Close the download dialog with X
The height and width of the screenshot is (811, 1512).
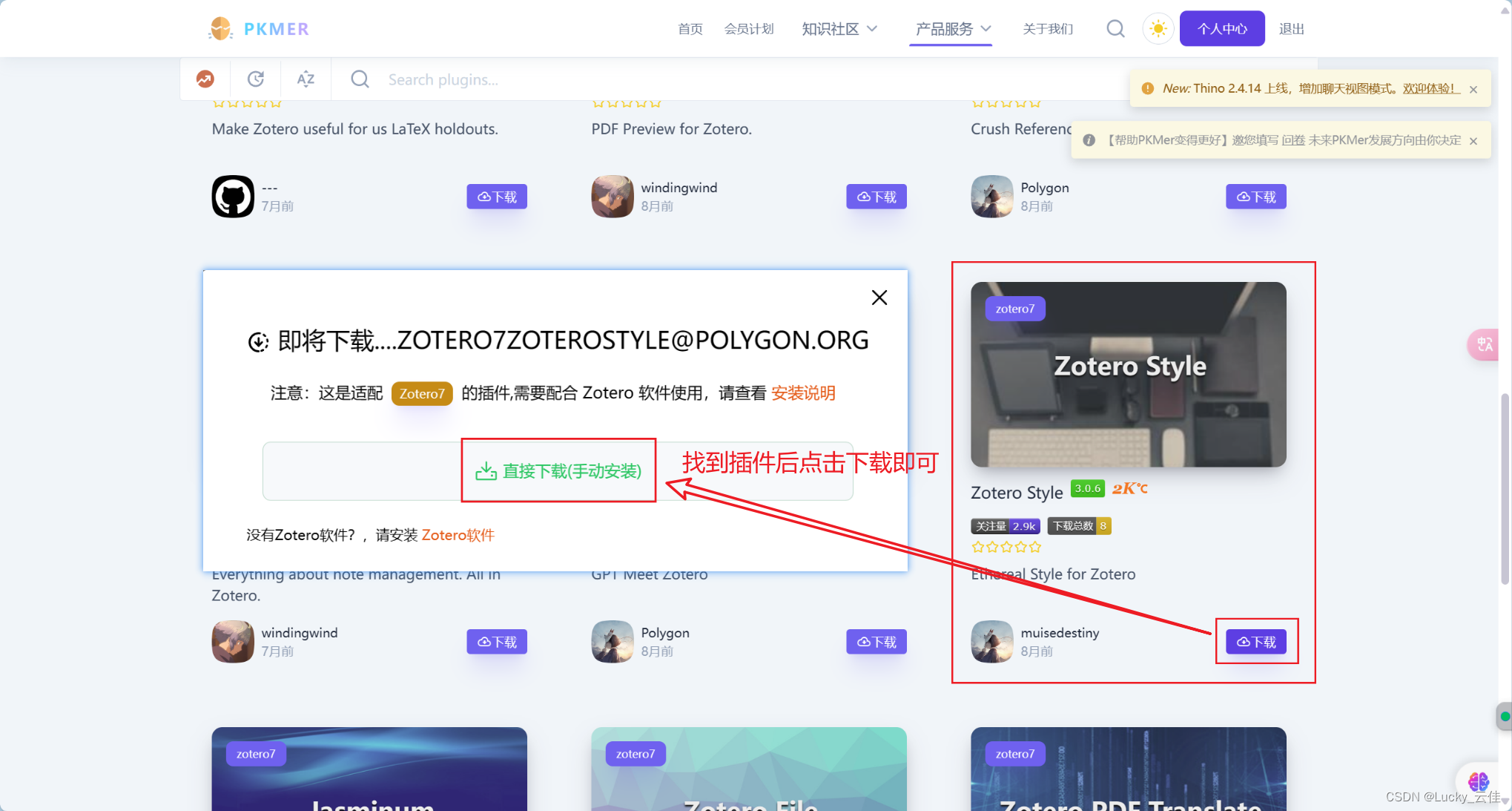pos(879,298)
